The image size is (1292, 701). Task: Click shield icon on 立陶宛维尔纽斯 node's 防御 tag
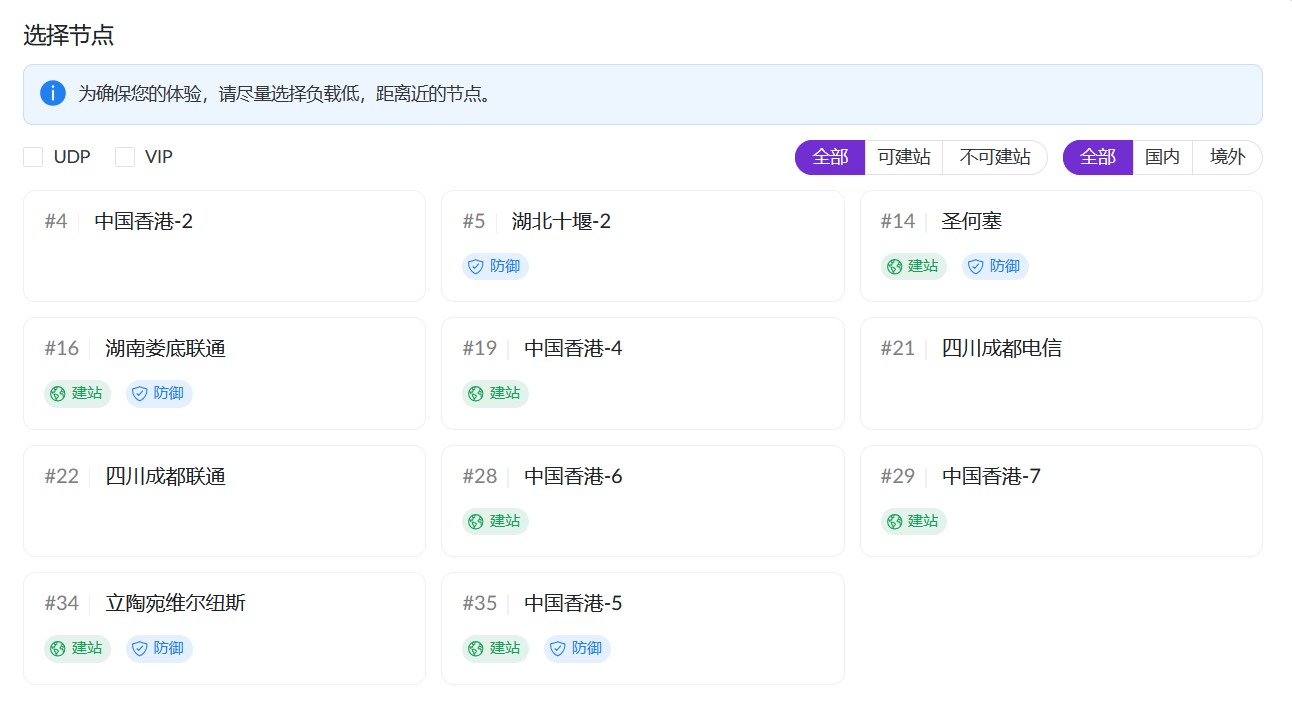(140, 649)
